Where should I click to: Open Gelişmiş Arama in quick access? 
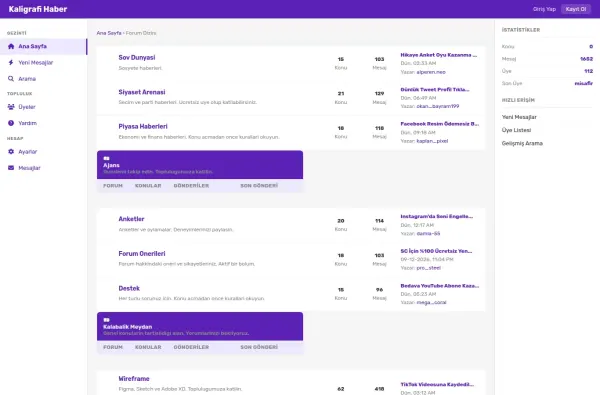522,144
